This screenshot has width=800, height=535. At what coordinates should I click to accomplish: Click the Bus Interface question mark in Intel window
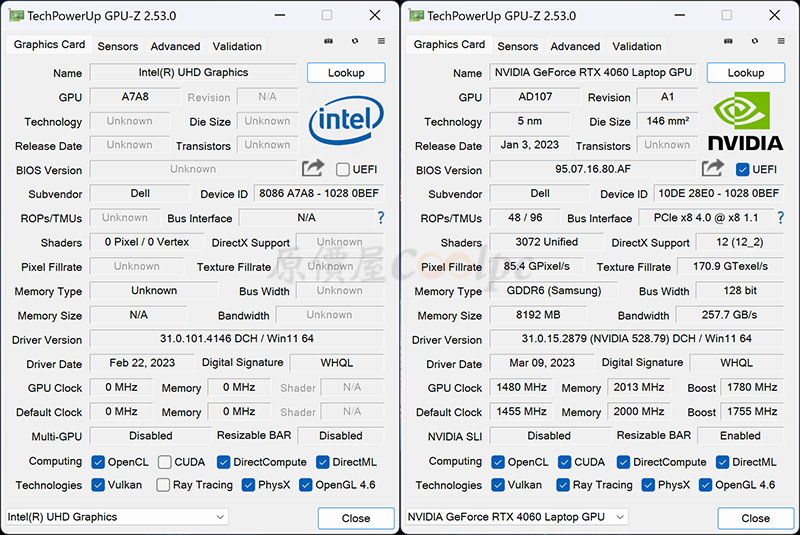coord(381,218)
